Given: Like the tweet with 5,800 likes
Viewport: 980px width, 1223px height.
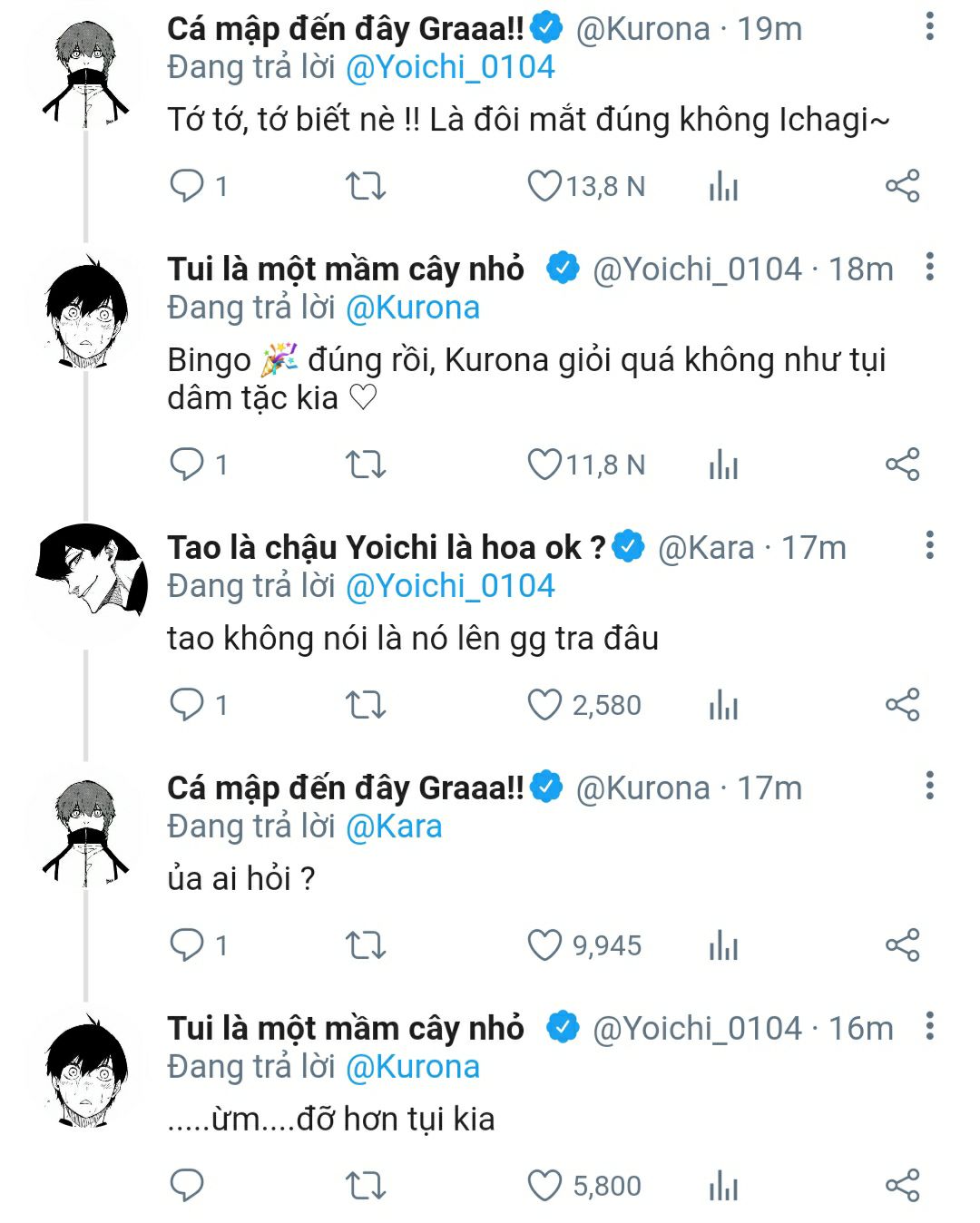Looking at the screenshot, I should point(544,1186).
